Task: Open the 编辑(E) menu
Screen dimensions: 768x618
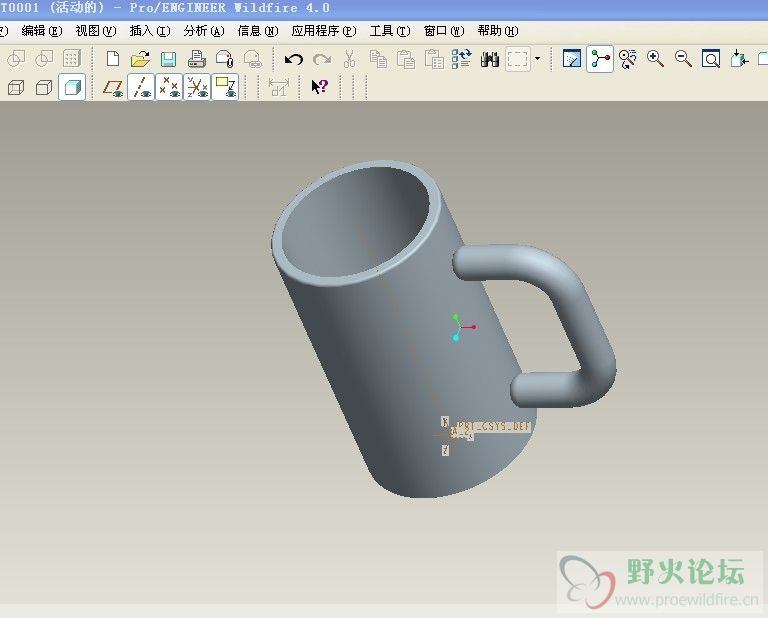Action: pyautogui.click(x=42, y=31)
